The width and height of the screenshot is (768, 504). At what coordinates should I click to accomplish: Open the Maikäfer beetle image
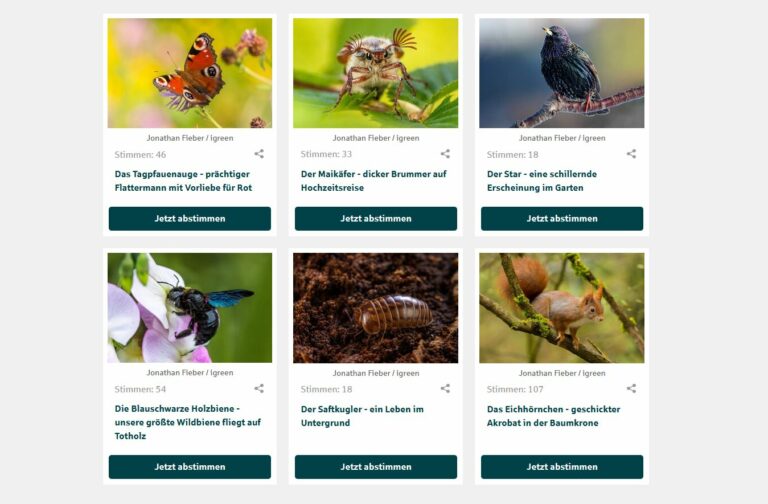click(x=376, y=73)
